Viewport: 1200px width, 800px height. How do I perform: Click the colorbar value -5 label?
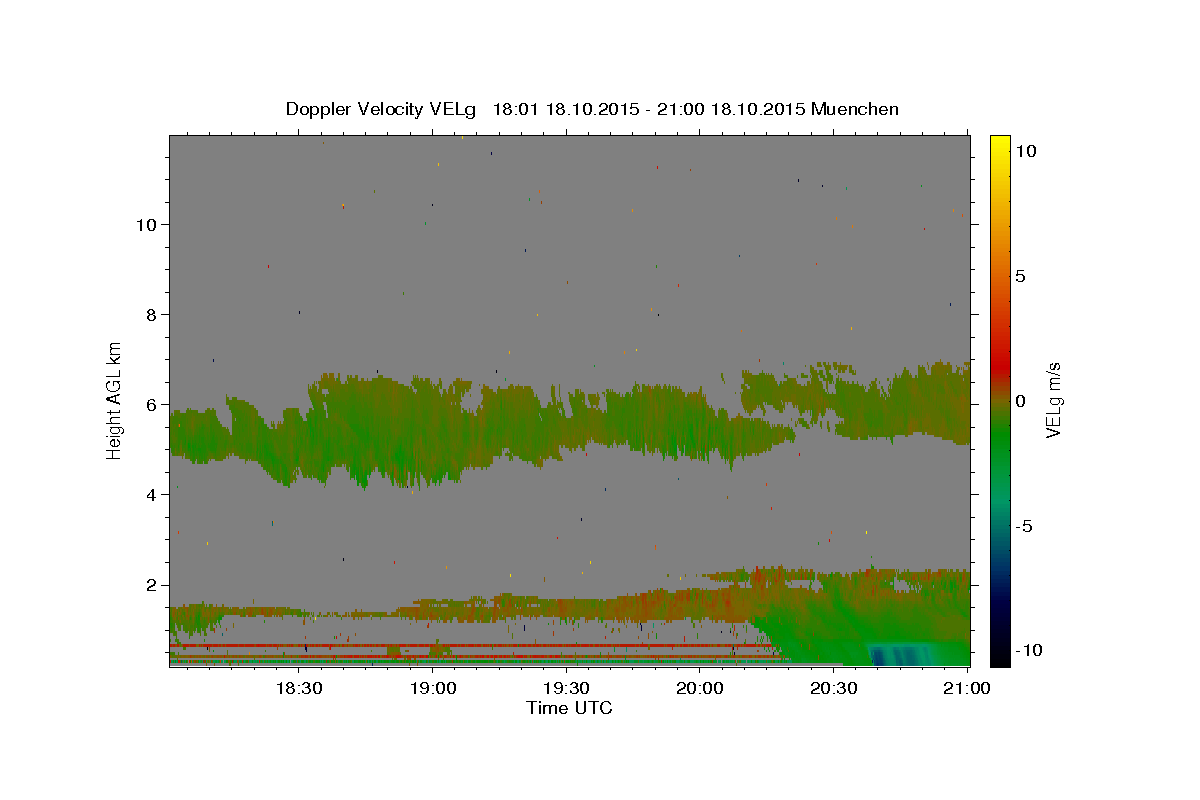pyautogui.click(x=1024, y=526)
